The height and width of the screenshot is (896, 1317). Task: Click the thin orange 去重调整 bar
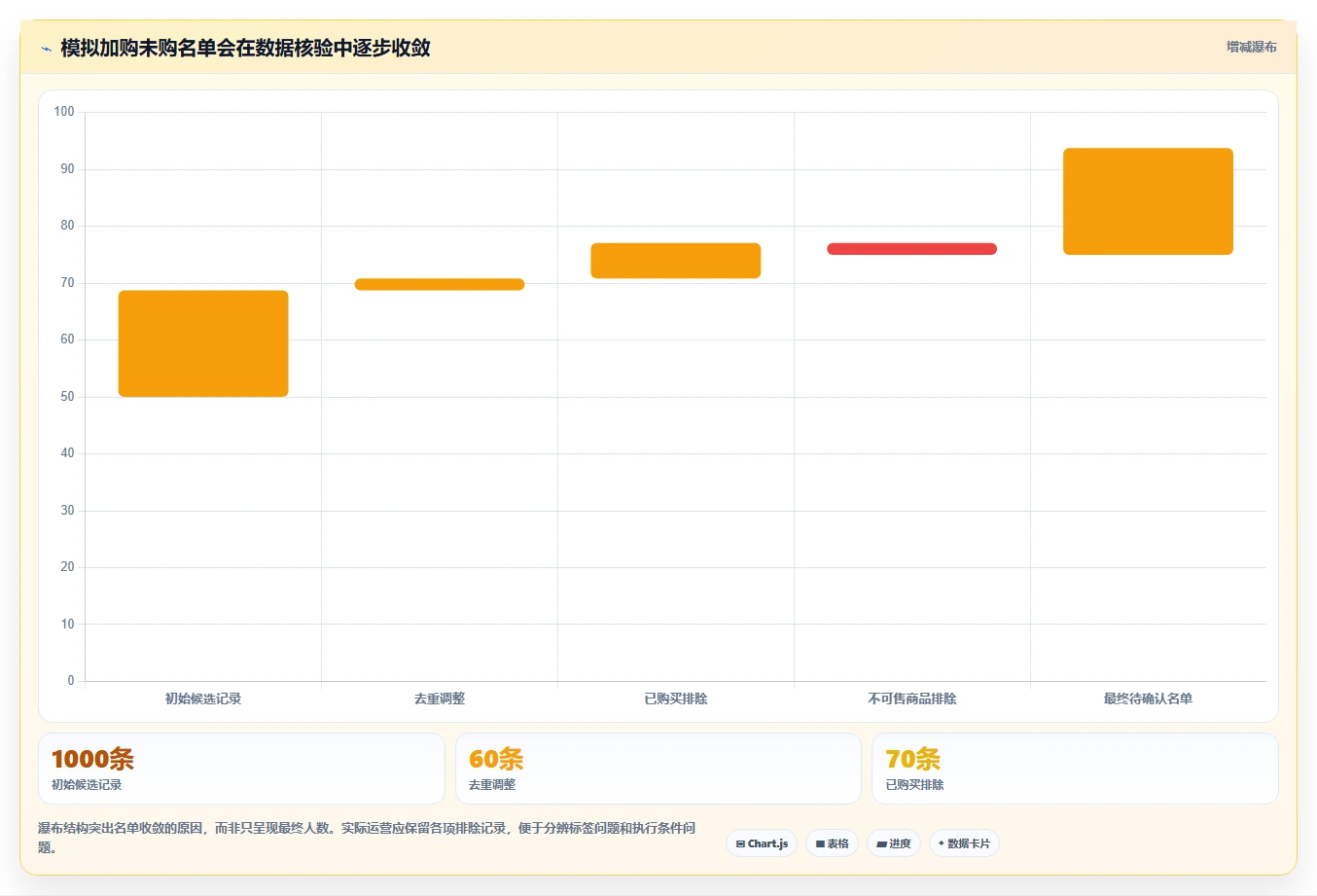point(440,284)
